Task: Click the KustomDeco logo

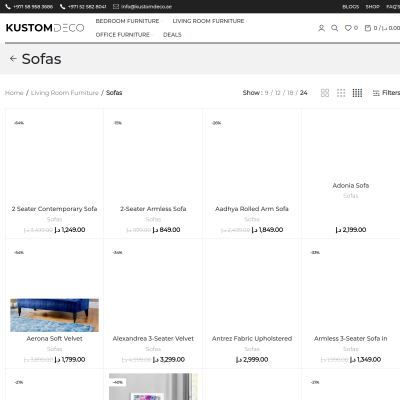Action: click(45, 28)
